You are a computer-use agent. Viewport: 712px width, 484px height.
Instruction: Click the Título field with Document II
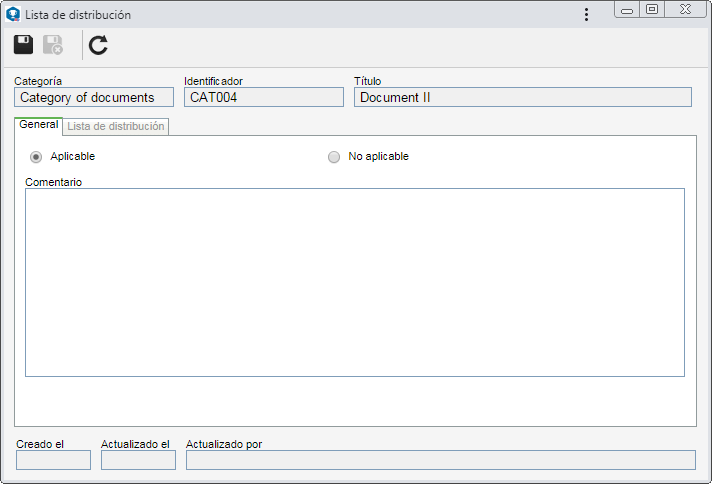pyautogui.click(x=523, y=97)
